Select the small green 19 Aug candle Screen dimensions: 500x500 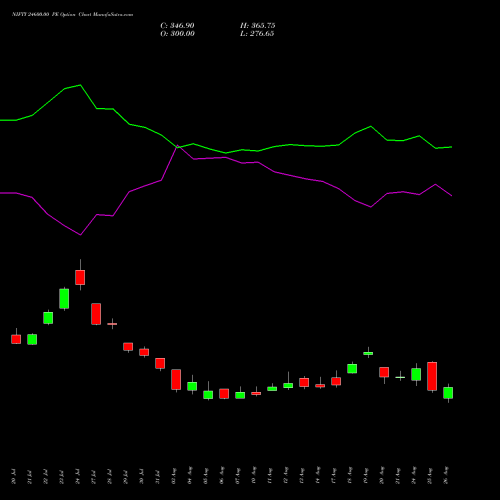pyautogui.click(x=368, y=353)
